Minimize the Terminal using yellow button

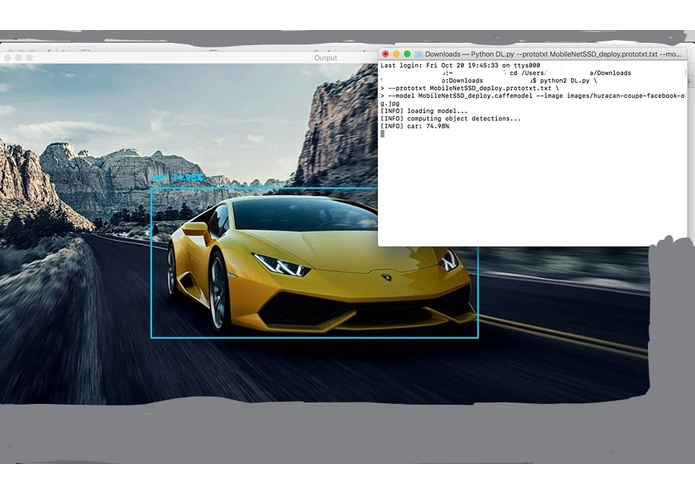click(x=396, y=54)
